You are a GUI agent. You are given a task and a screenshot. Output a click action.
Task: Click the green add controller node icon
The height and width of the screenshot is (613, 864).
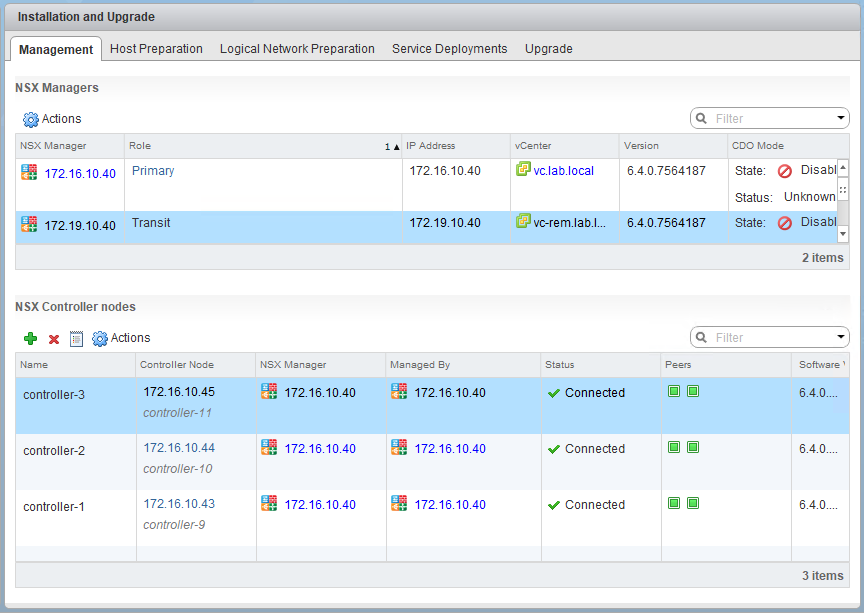(x=30, y=339)
